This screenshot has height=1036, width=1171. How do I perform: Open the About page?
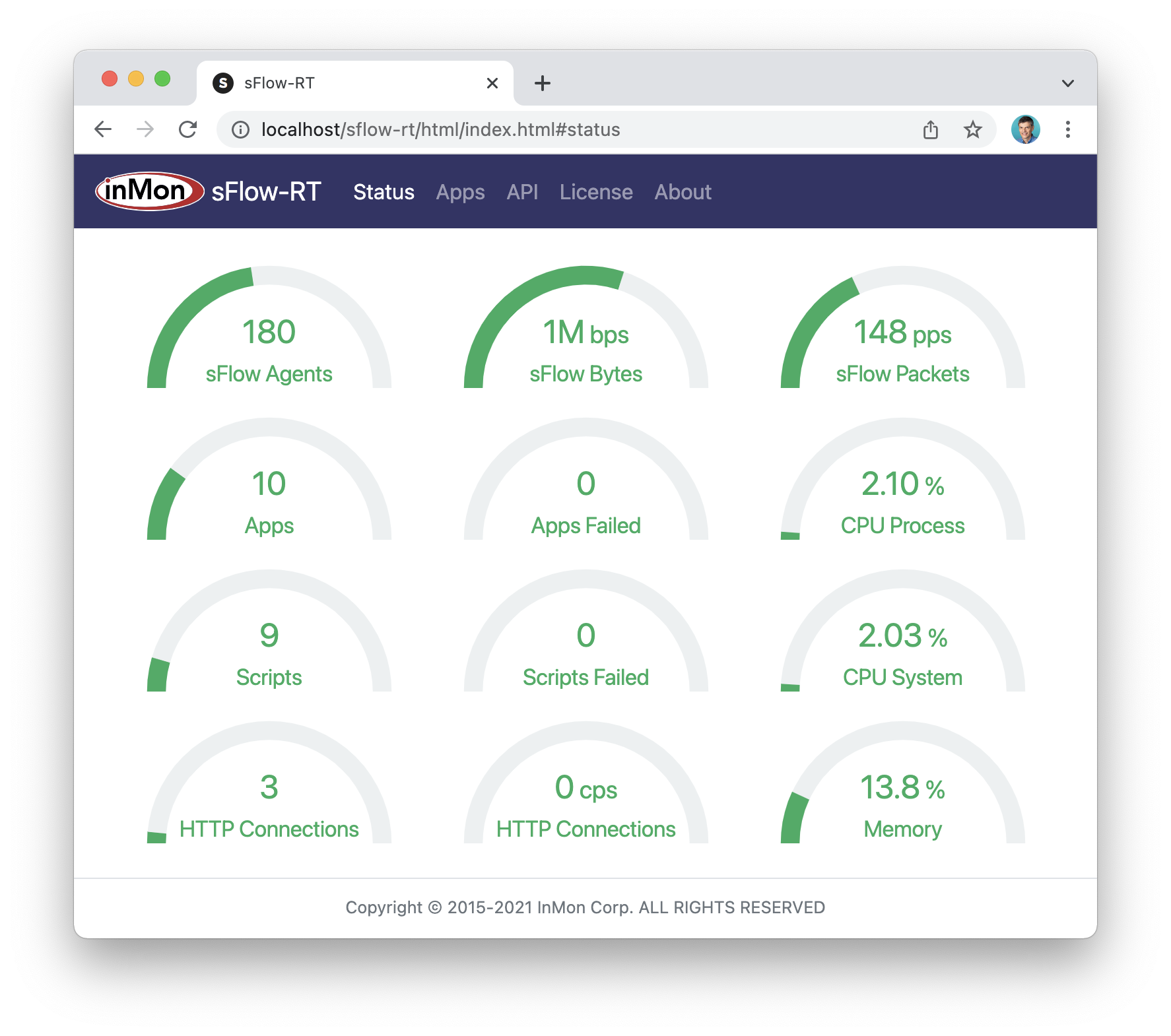(x=683, y=192)
